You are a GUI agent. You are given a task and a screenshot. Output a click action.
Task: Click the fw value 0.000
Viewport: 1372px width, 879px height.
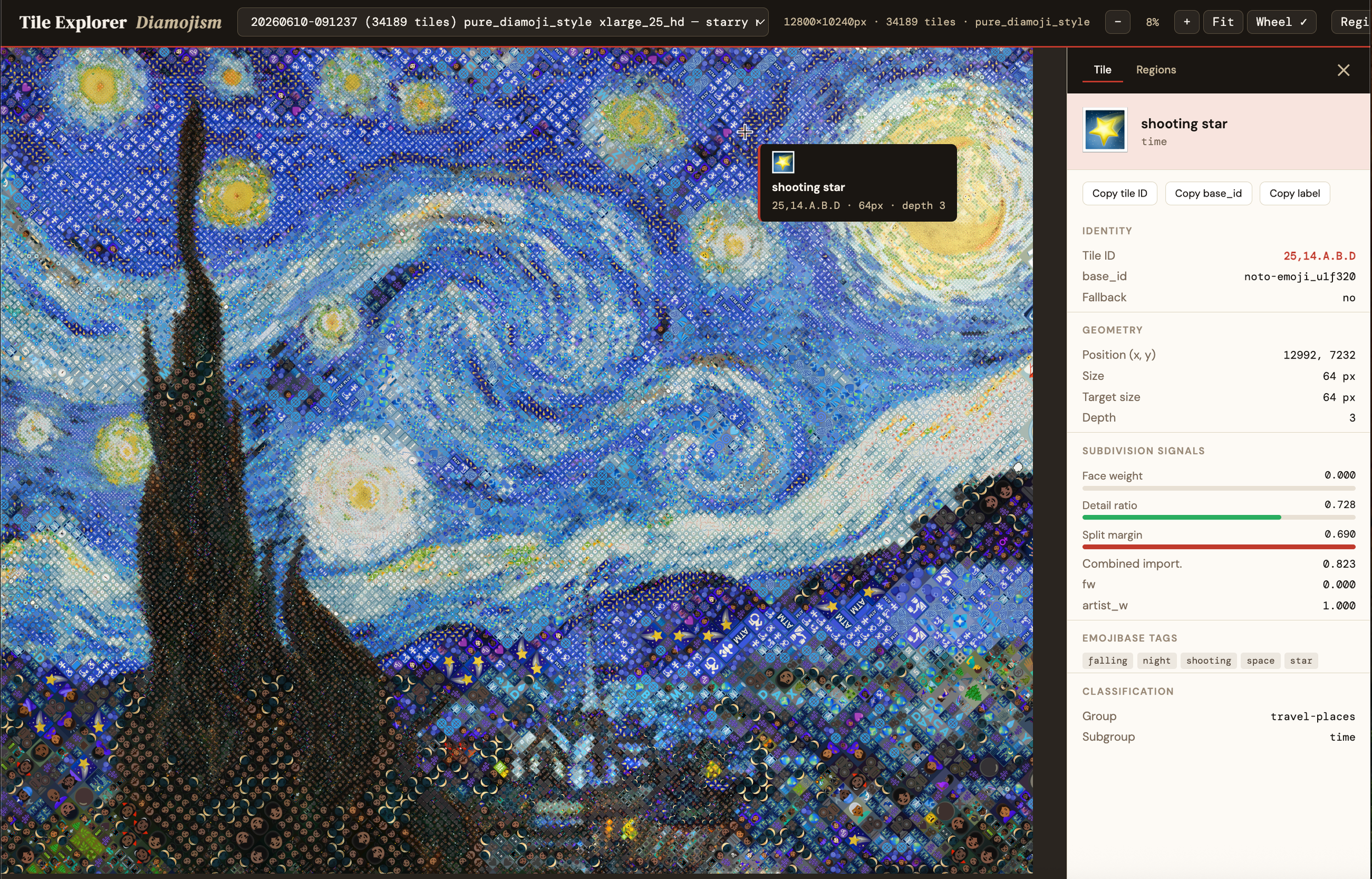pyautogui.click(x=1339, y=585)
